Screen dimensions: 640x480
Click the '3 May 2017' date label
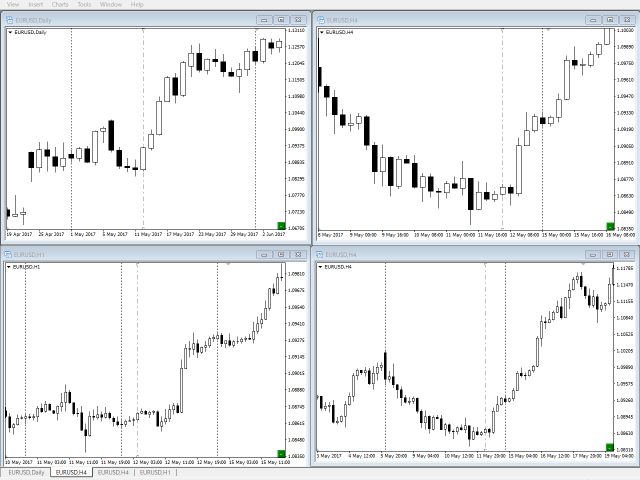(329, 456)
